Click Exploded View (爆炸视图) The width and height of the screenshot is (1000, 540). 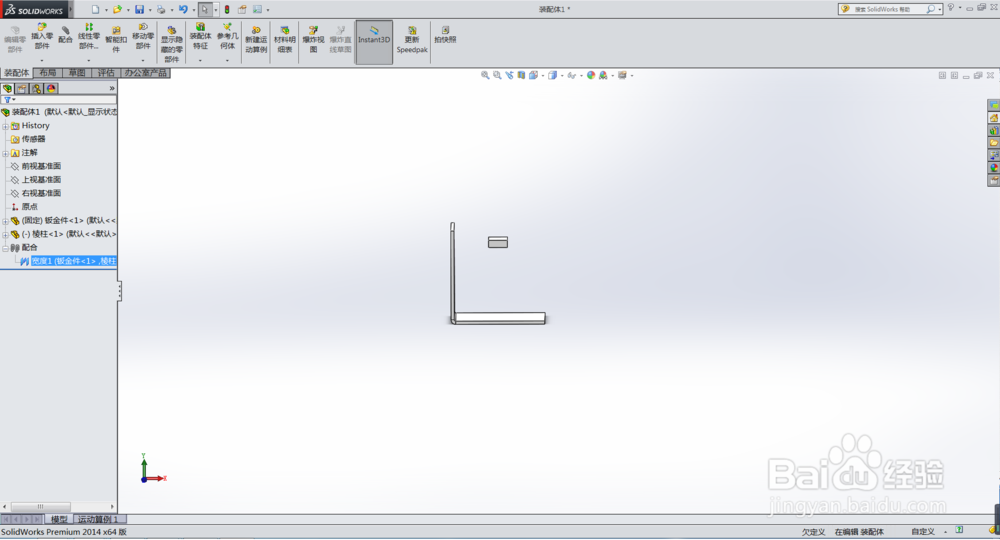313,40
